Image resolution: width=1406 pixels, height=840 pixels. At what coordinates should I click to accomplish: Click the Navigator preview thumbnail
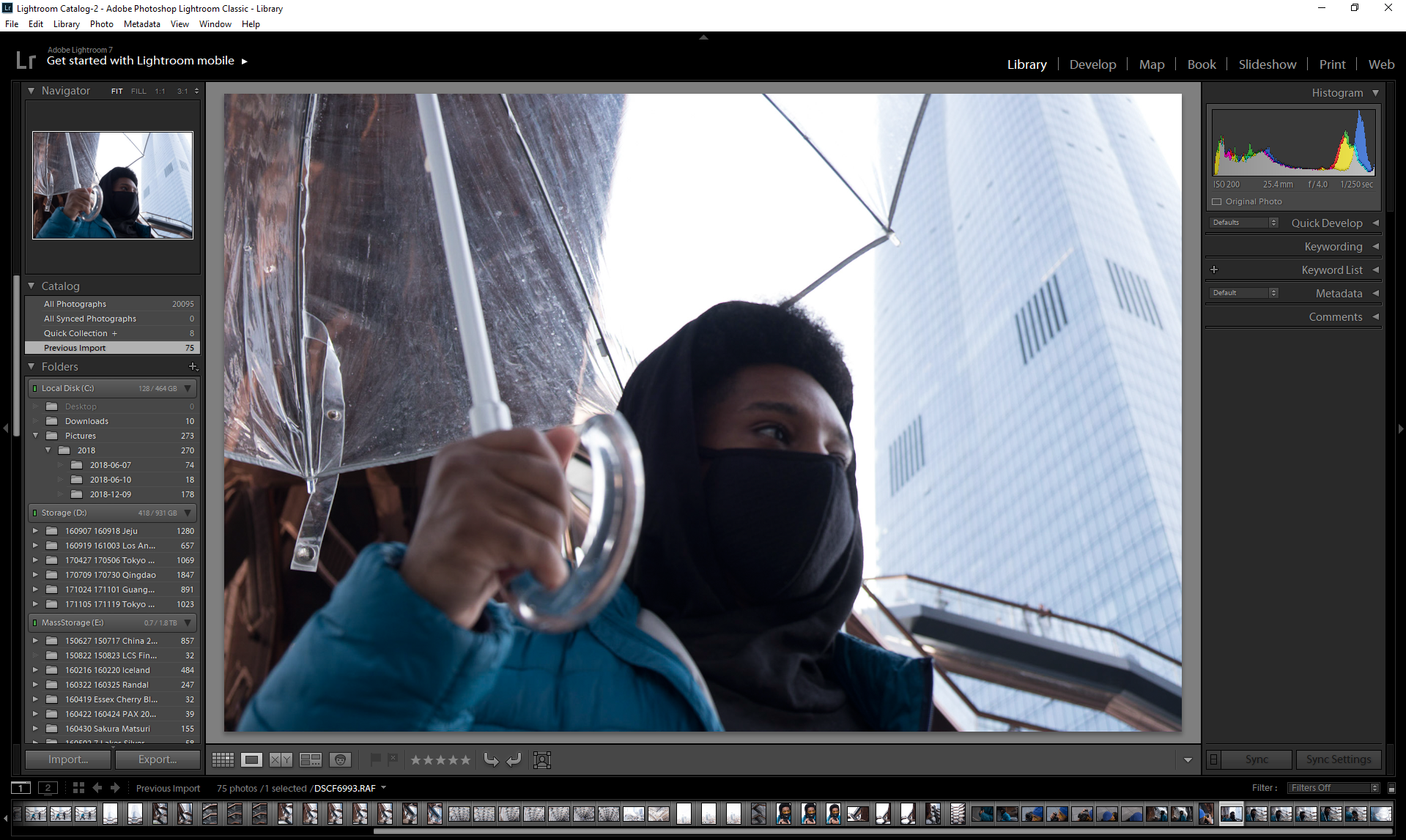click(113, 185)
